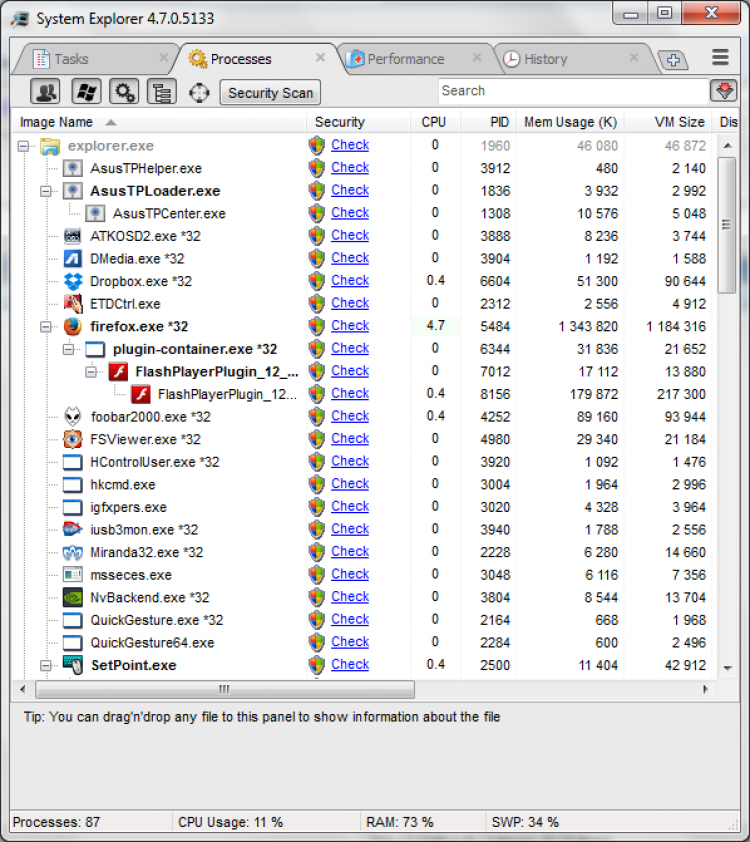Sort by VM Size column header
Viewport: 750px width, 842px height.
[668, 122]
